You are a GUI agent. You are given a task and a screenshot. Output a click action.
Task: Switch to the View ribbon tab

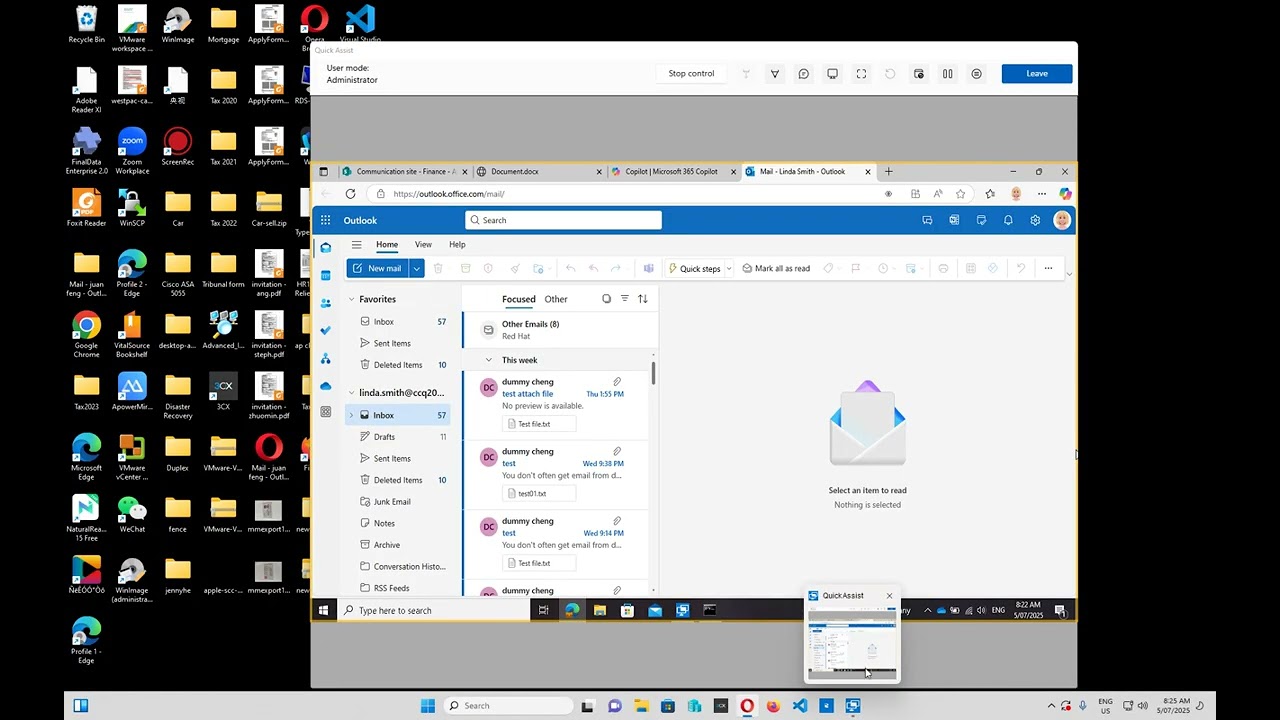423,244
